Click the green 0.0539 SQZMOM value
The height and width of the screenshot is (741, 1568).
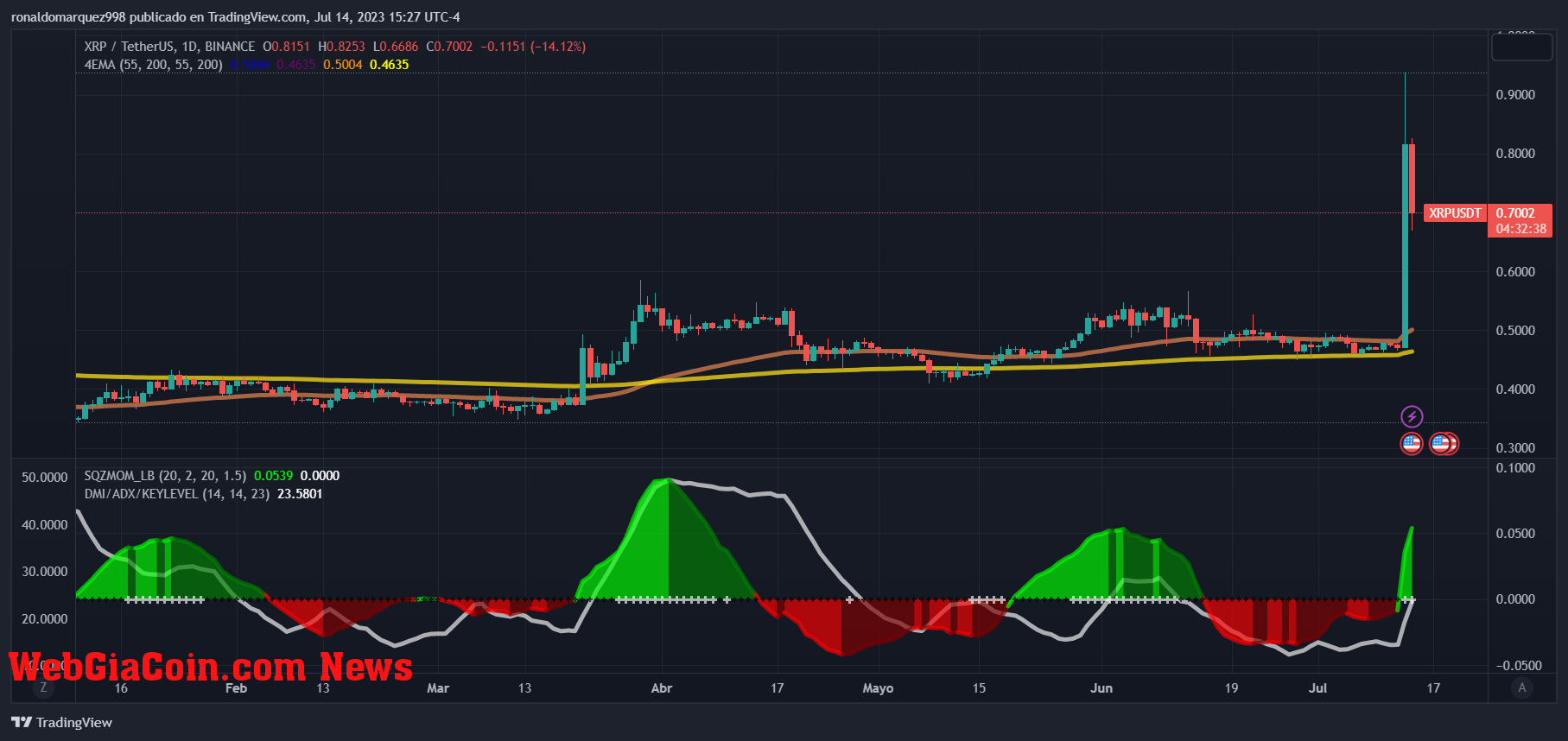tap(273, 476)
